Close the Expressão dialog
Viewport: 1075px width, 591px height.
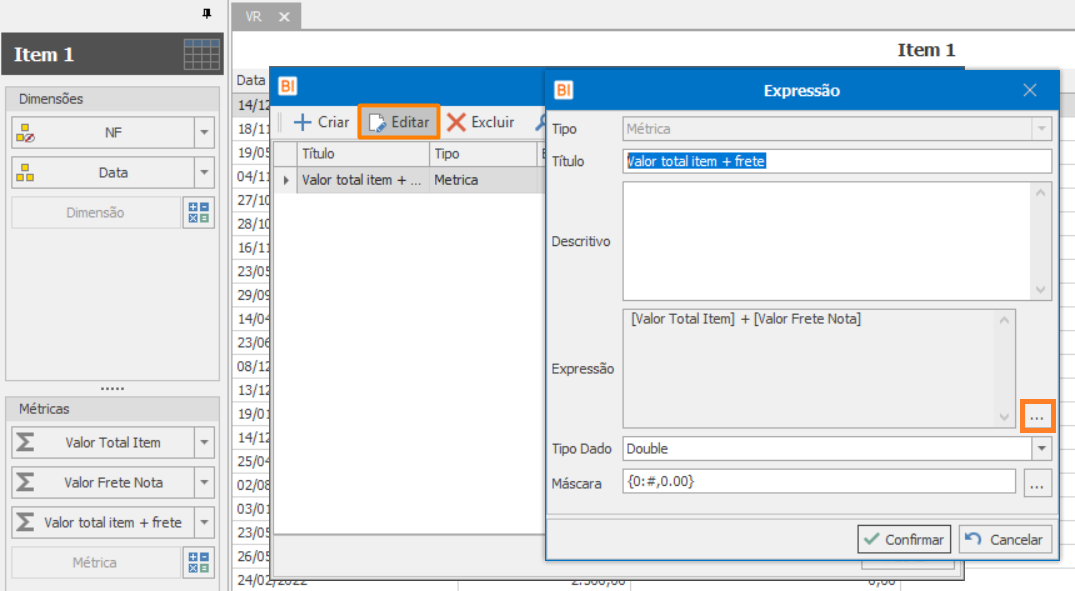click(1030, 90)
